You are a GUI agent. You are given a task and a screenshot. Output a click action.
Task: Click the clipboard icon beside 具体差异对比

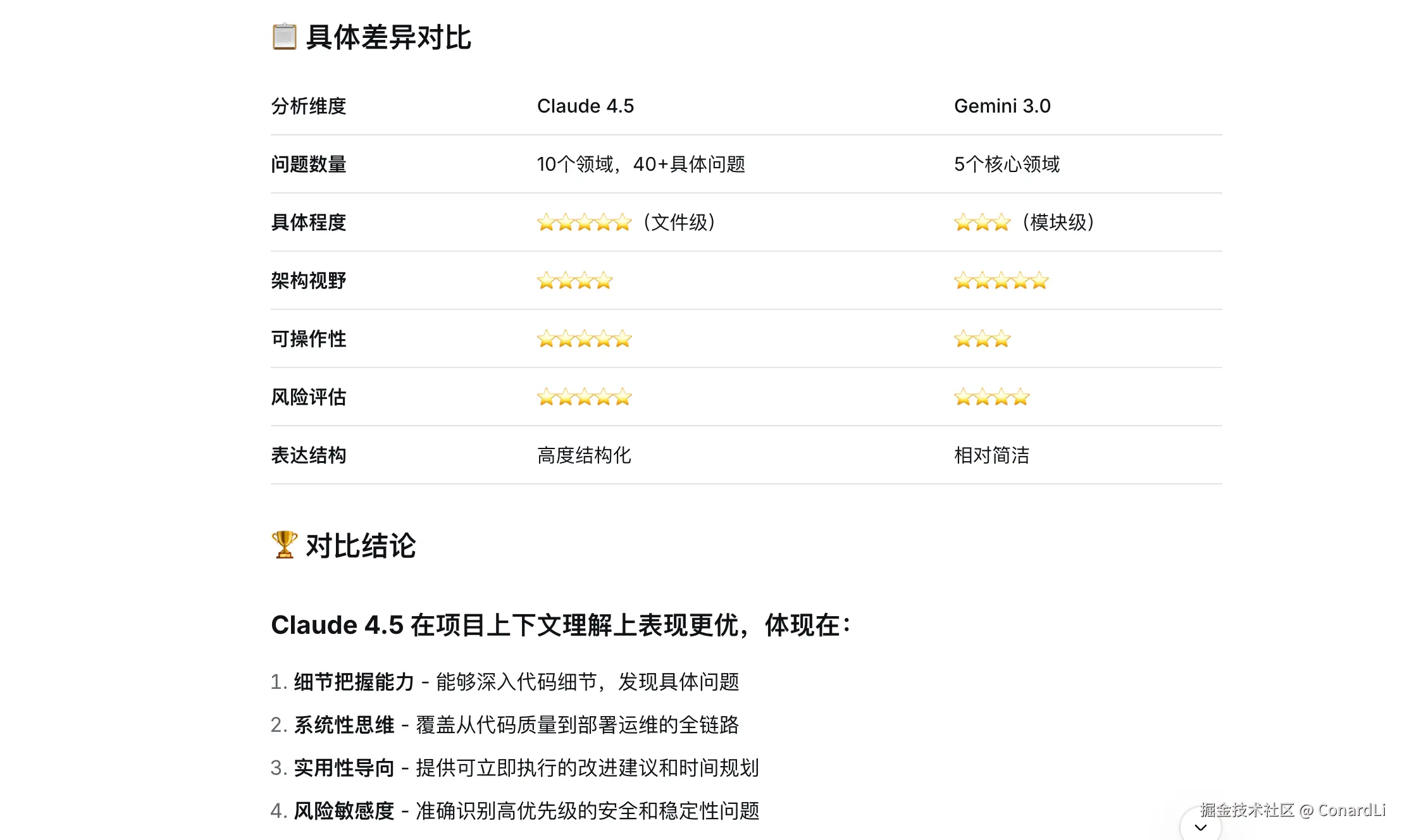click(284, 37)
